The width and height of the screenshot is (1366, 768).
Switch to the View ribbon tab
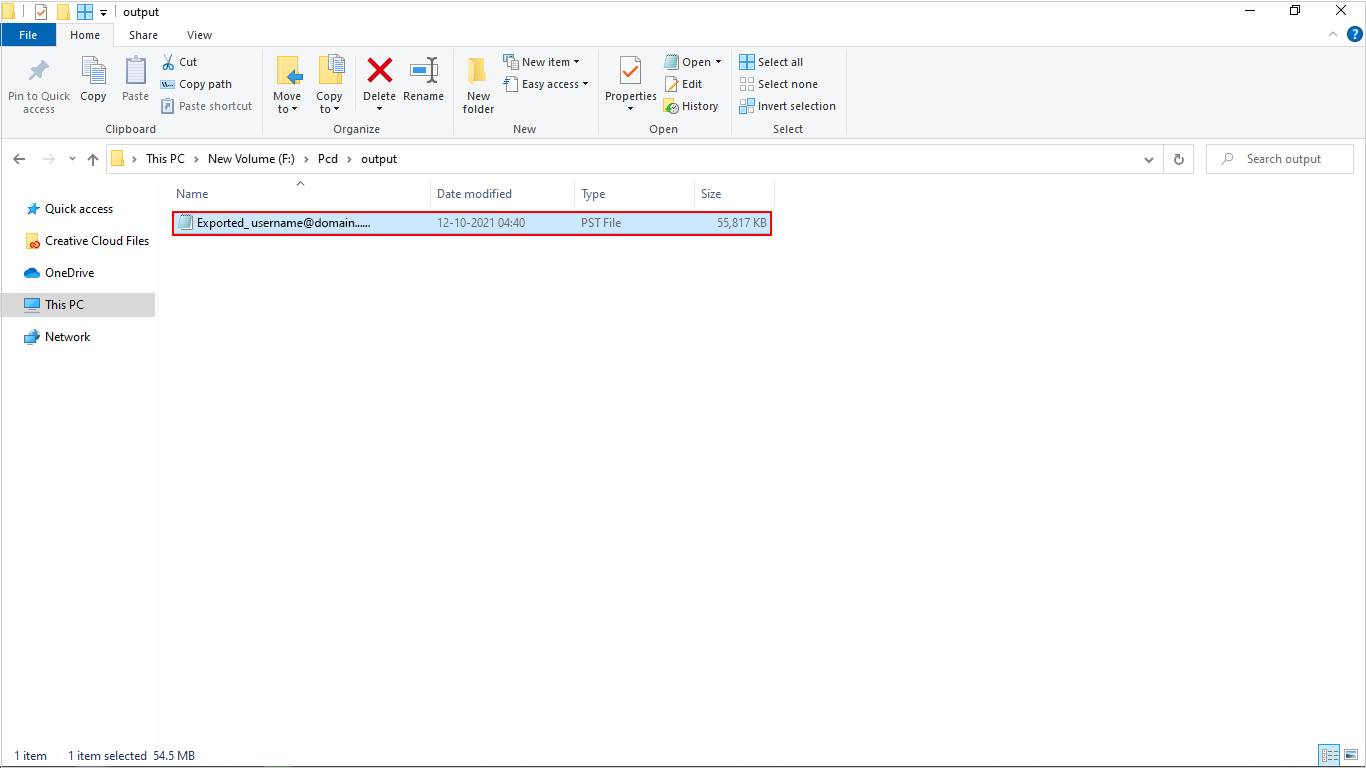(199, 35)
